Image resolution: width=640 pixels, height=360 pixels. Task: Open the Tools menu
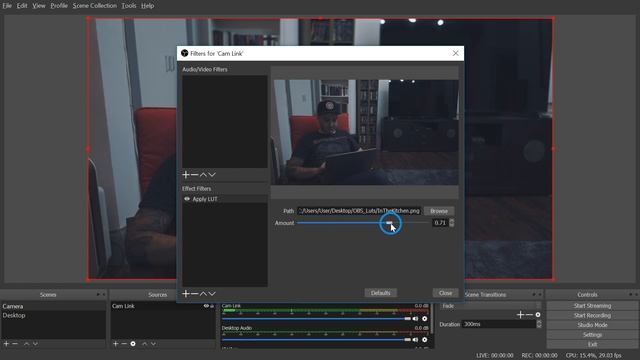[x=129, y=6]
